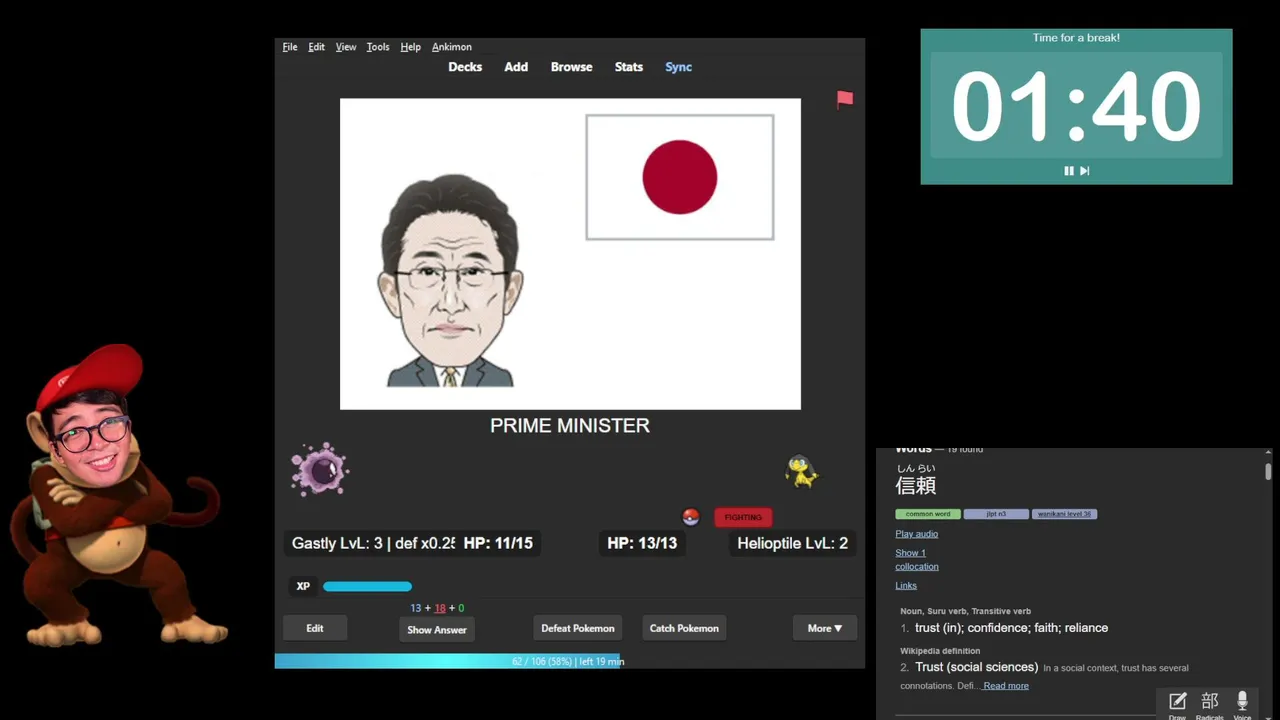Screen dimensions: 1280x720
Task: Click Show 1 collocation link
Action: [x=916, y=560]
